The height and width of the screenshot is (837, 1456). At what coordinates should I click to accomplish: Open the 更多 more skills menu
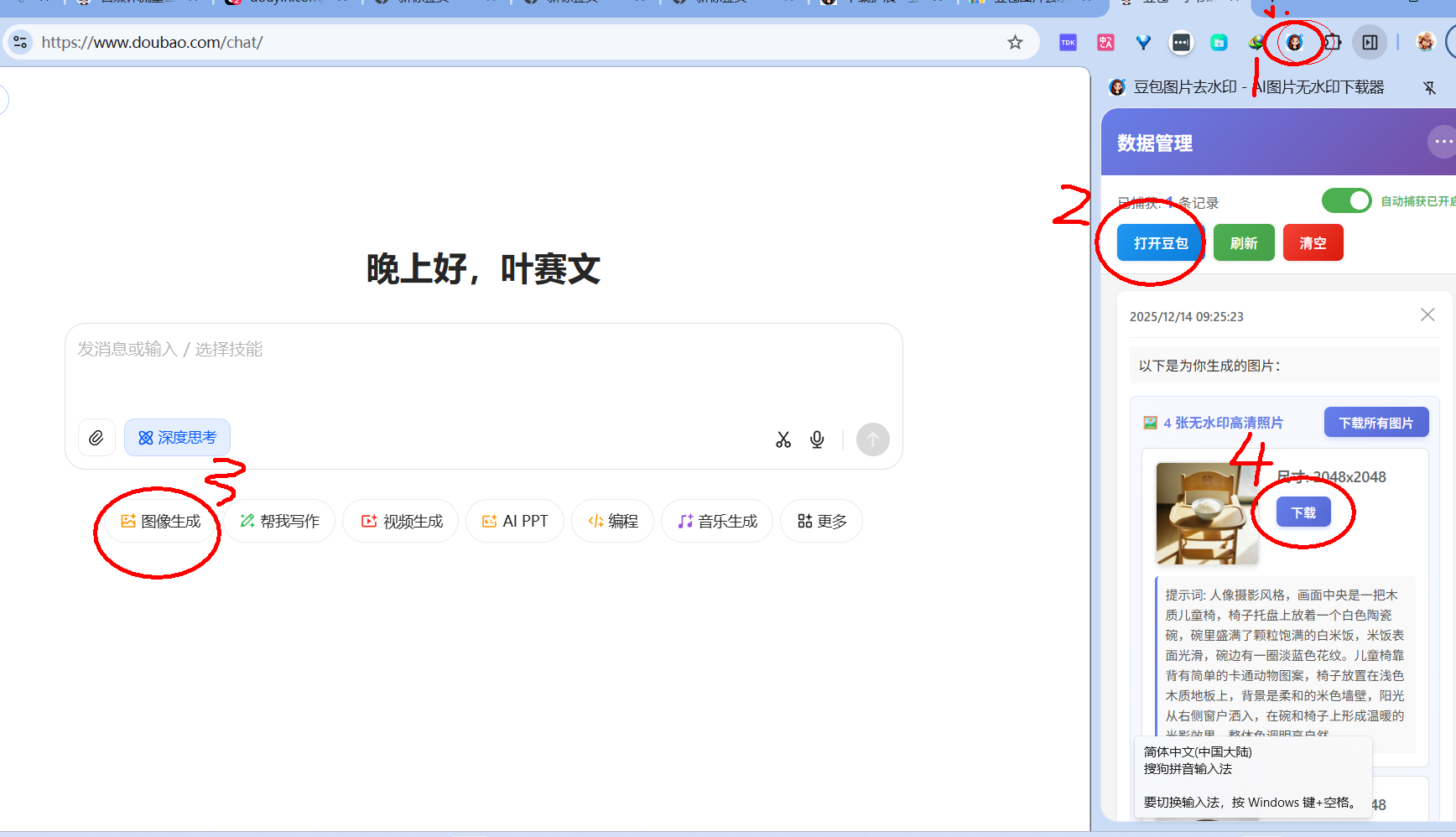[821, 522]
